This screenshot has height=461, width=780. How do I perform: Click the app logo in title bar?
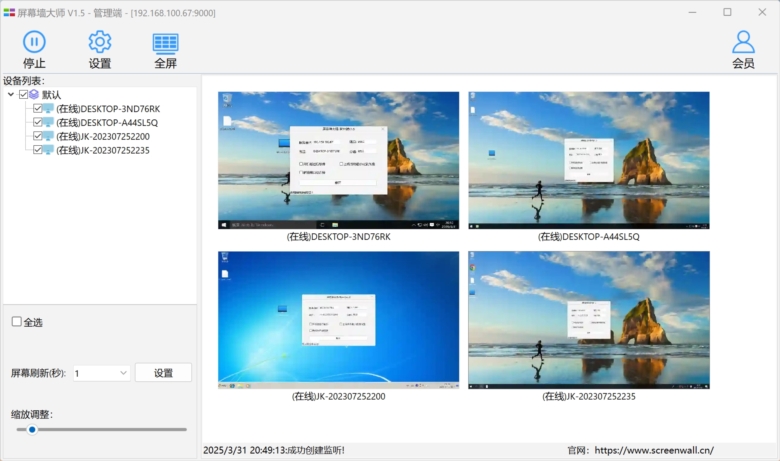pos(9,12)
